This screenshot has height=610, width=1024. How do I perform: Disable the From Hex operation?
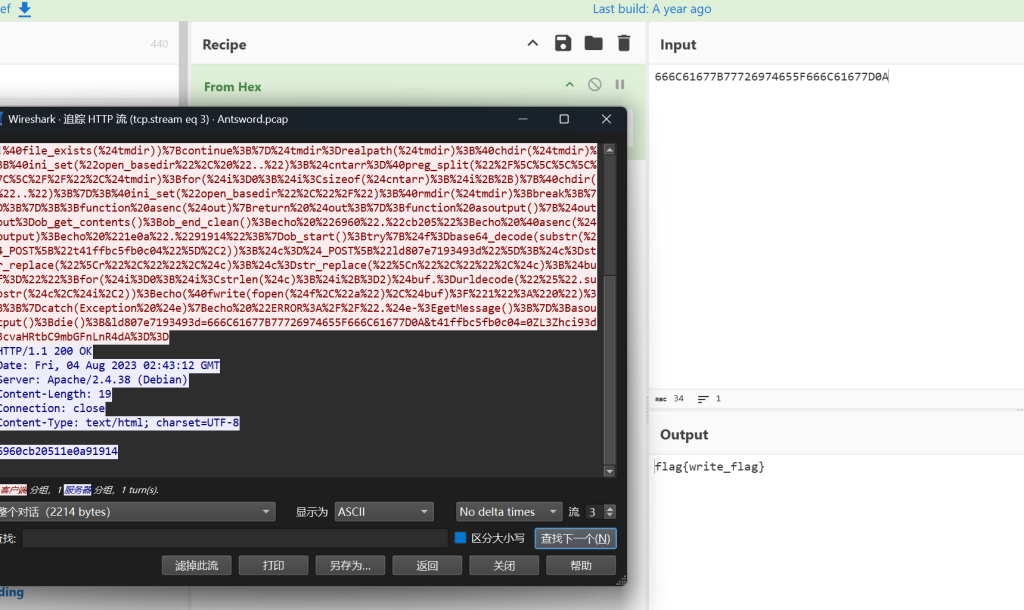pyautogui.click(x=595, y=86)
